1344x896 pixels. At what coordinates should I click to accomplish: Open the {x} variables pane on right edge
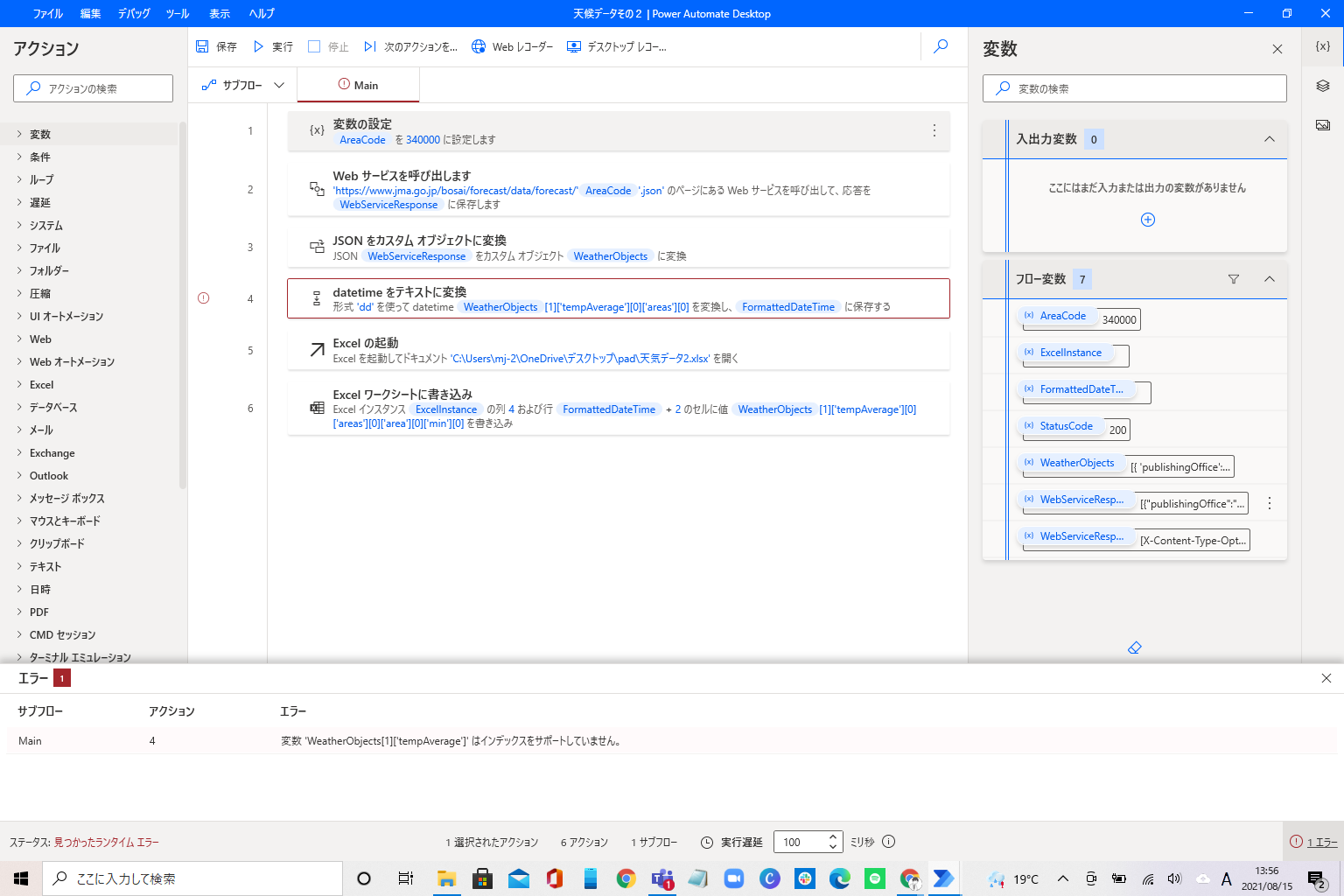coord(1322,45)
